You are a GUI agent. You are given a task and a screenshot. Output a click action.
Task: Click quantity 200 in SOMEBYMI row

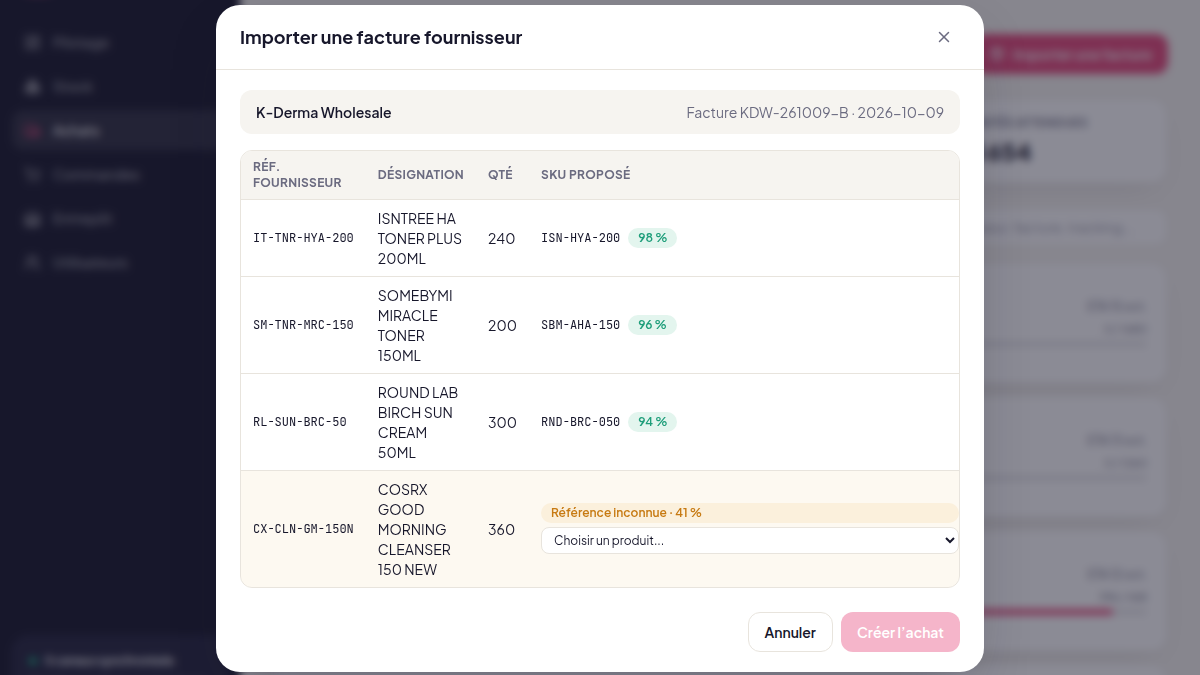coord(502,325)
